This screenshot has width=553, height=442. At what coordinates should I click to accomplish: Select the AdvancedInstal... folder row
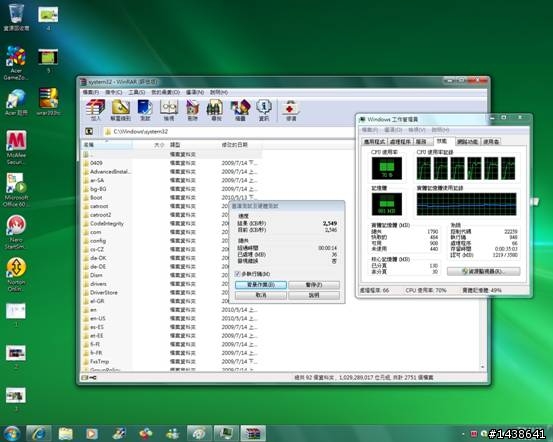tap(171, 171)
